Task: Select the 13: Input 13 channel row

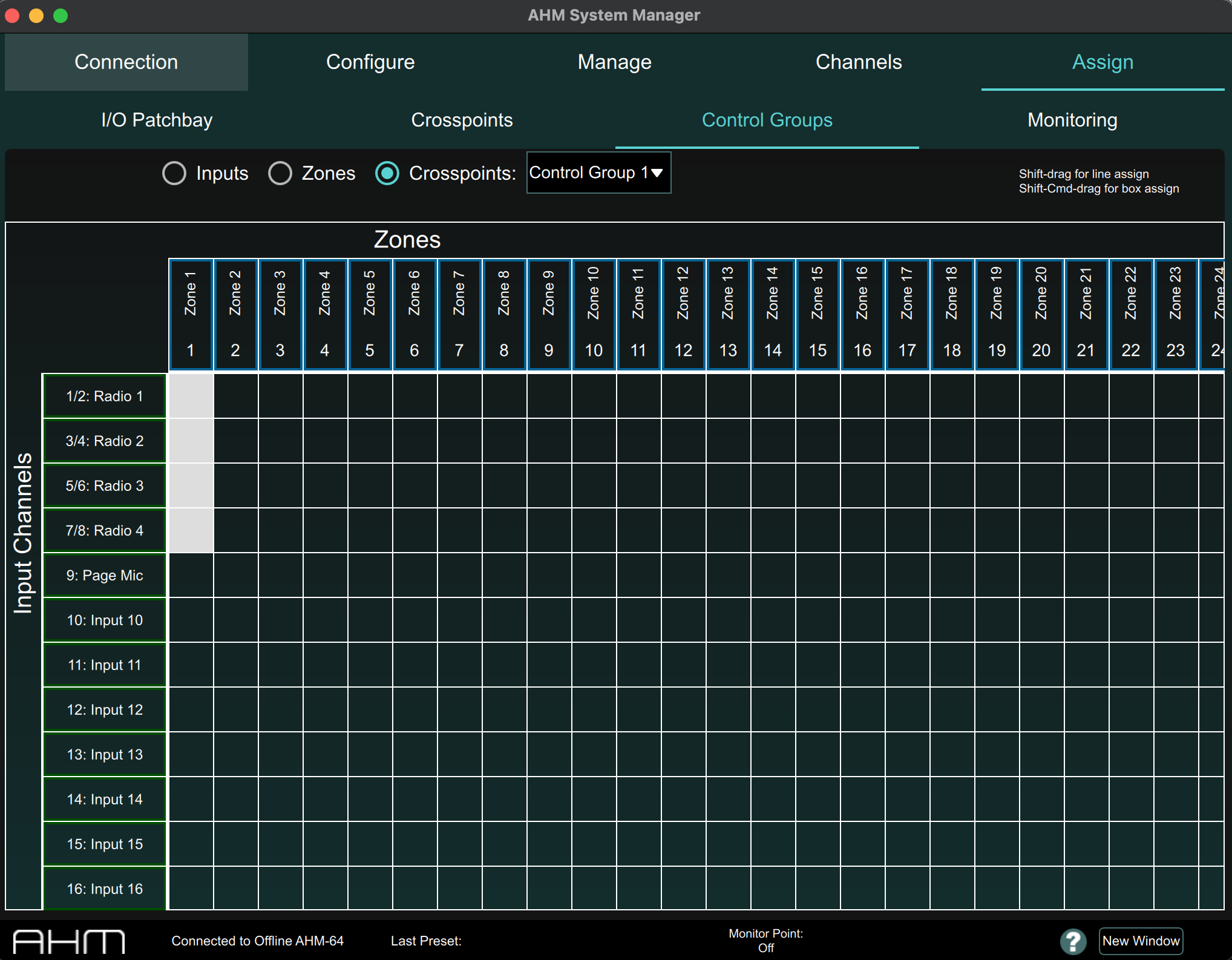Action: [105, 754]
